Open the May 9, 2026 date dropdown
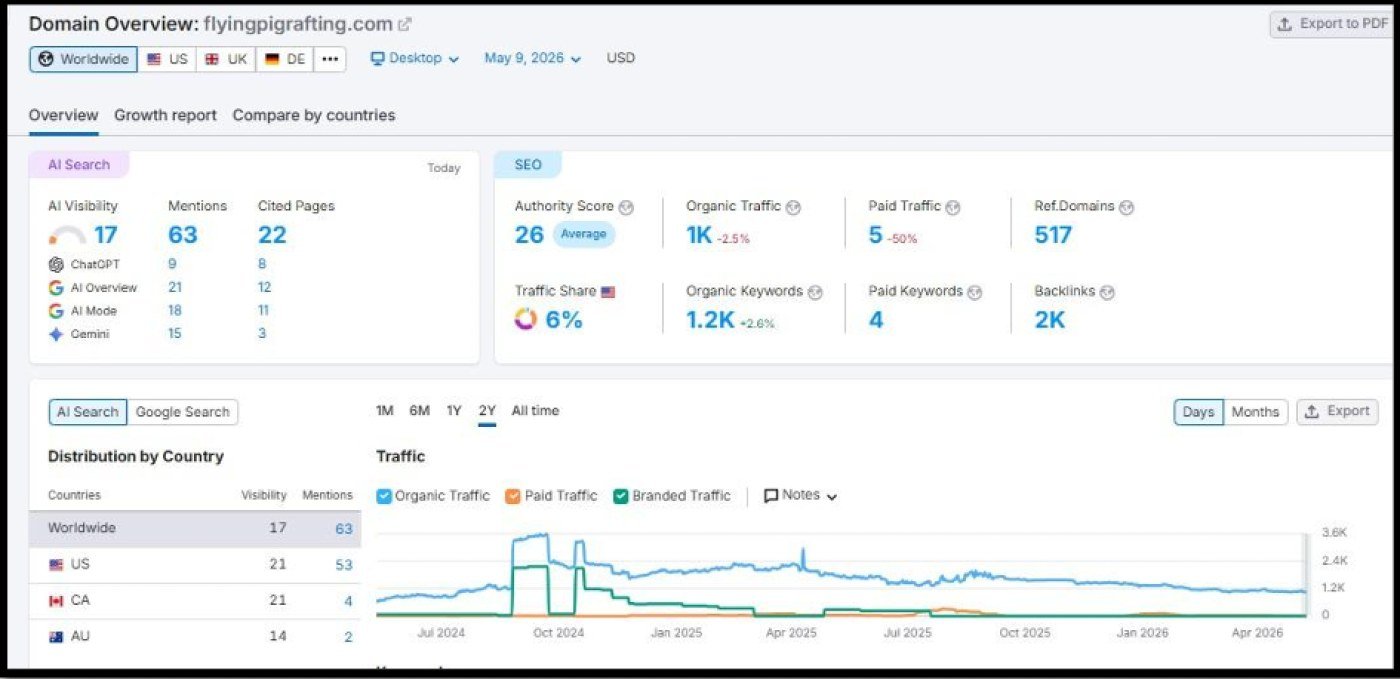The height and width of the screenshot is (679, 1400). [x=532, y=58]
